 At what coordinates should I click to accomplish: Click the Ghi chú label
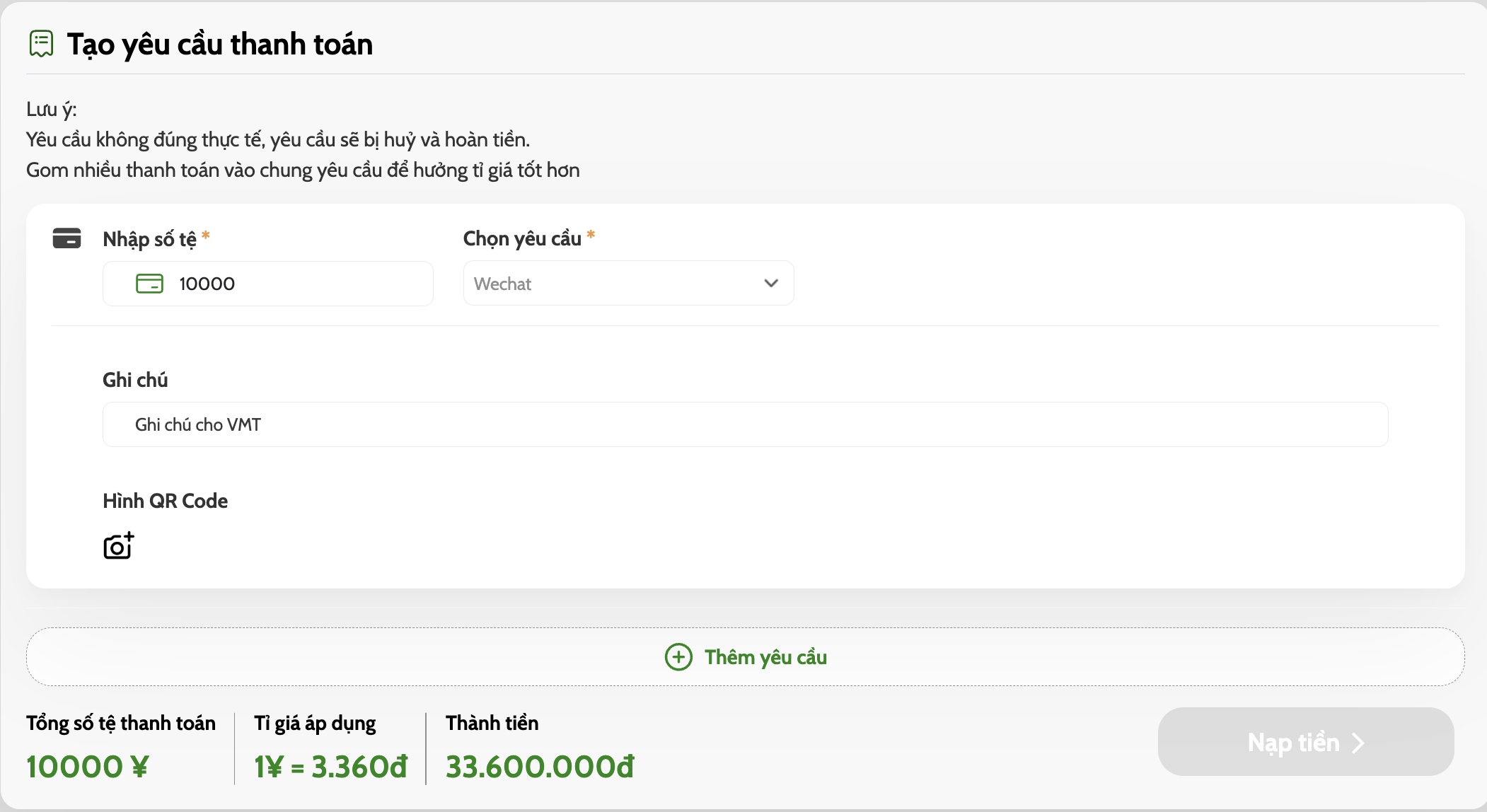[x=135, y=380]
